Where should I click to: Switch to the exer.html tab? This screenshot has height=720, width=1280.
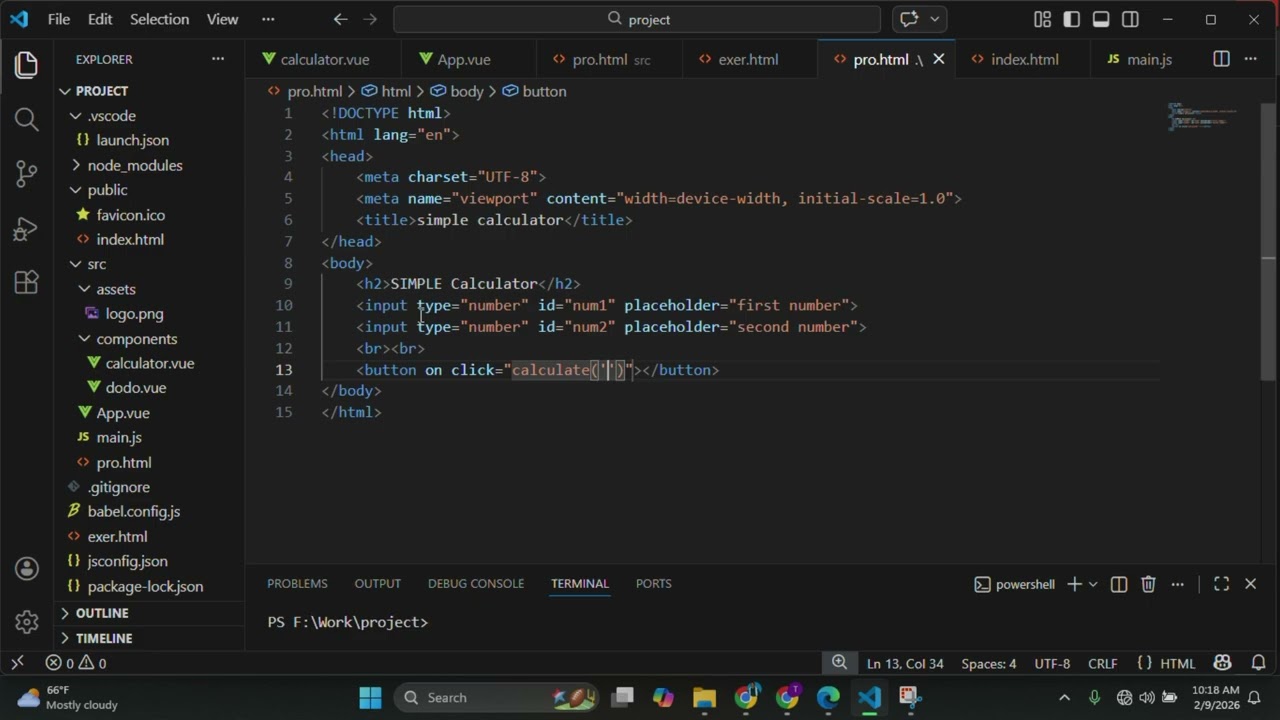click(x=748, y=59)
